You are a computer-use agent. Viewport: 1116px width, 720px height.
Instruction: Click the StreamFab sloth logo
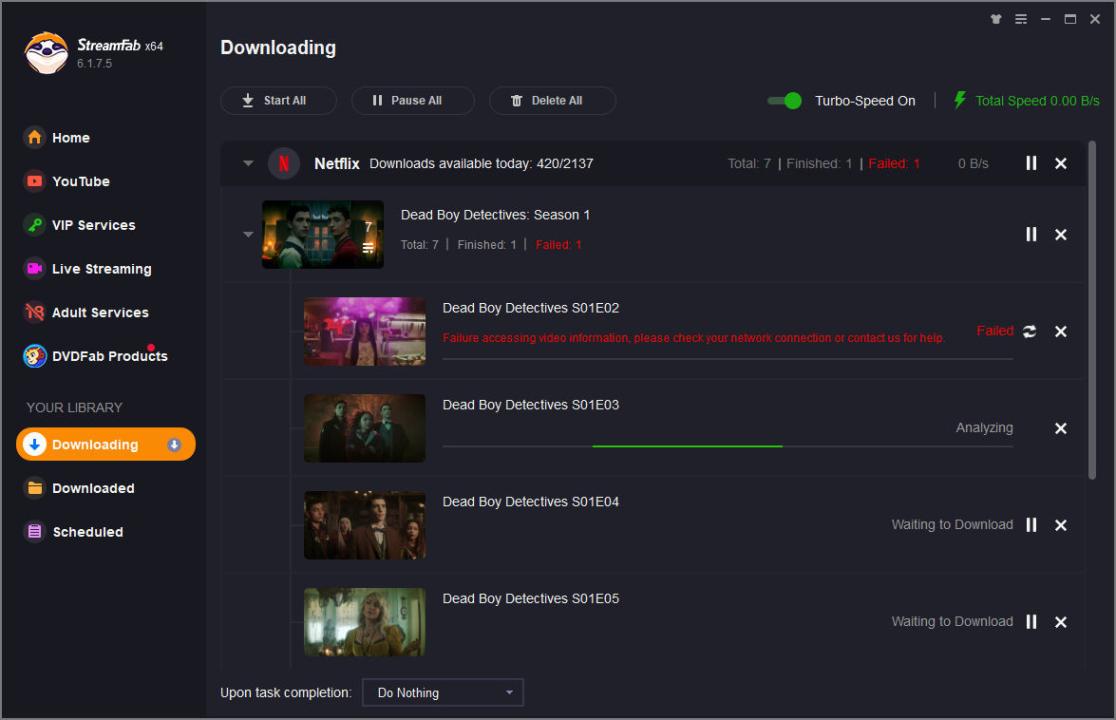click(x=46, y=54)
